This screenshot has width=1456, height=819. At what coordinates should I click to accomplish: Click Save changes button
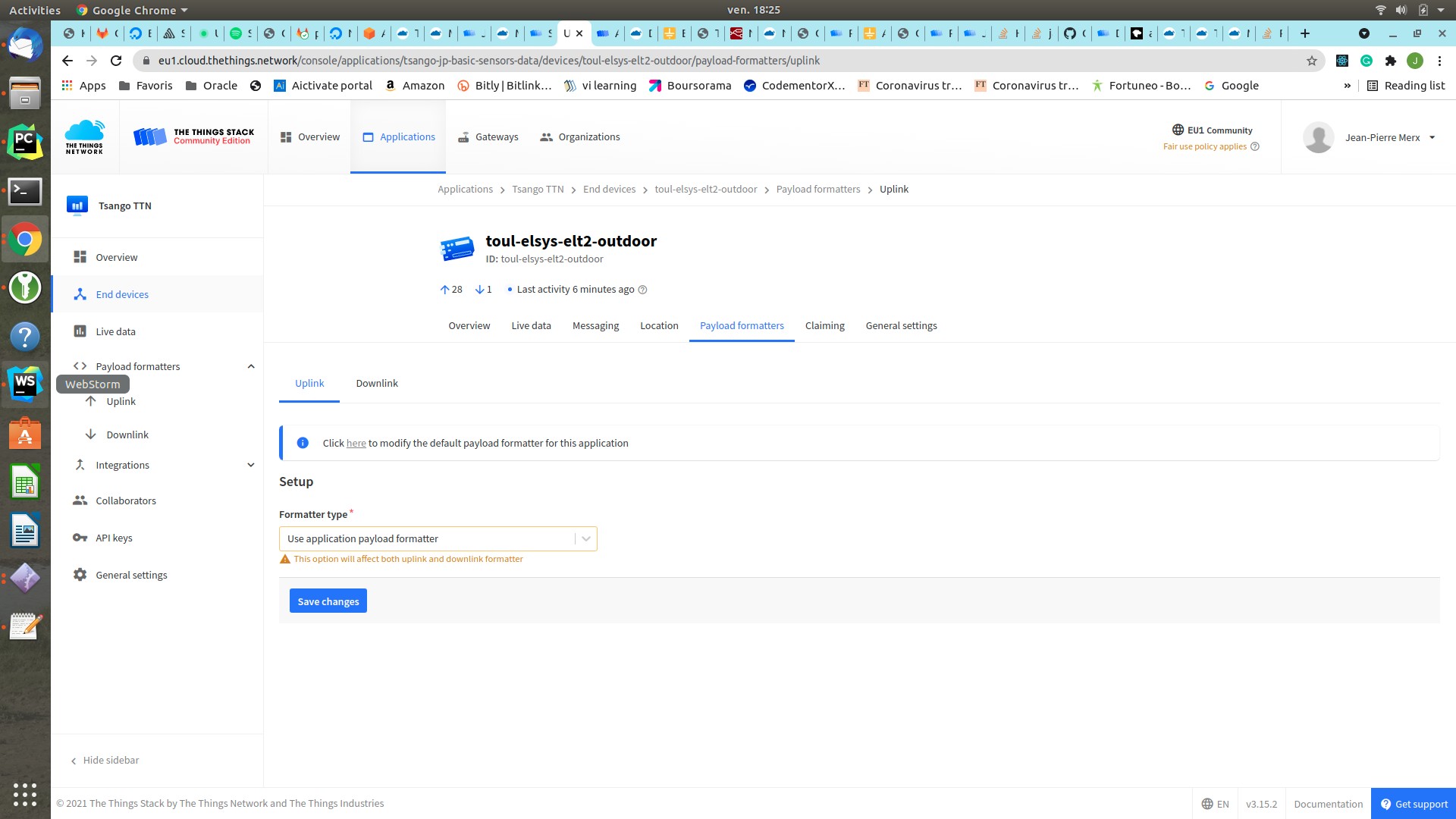tap(328, 600)
